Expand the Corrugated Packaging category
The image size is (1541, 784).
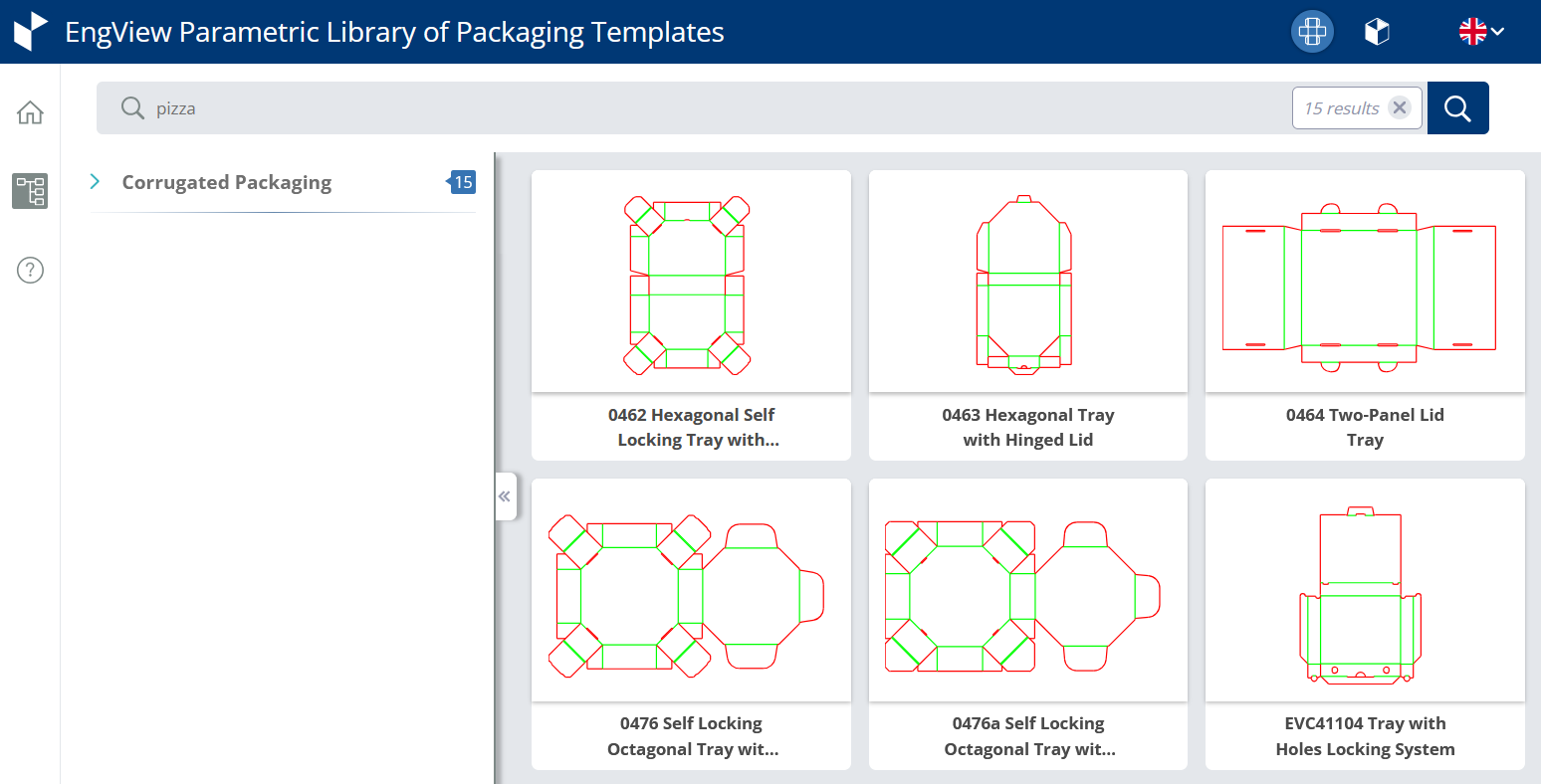coord(95,181)
